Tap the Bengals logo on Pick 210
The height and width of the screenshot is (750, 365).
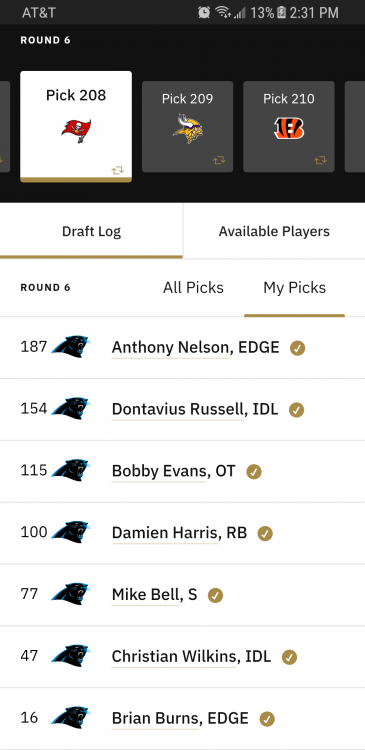289,128
